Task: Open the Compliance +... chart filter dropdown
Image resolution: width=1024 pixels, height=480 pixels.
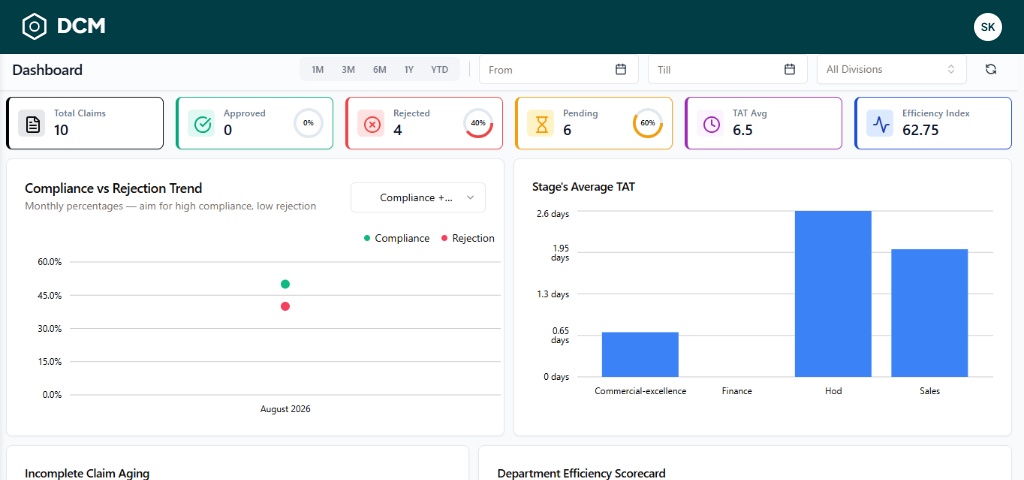Action: [x=418, y=197]
